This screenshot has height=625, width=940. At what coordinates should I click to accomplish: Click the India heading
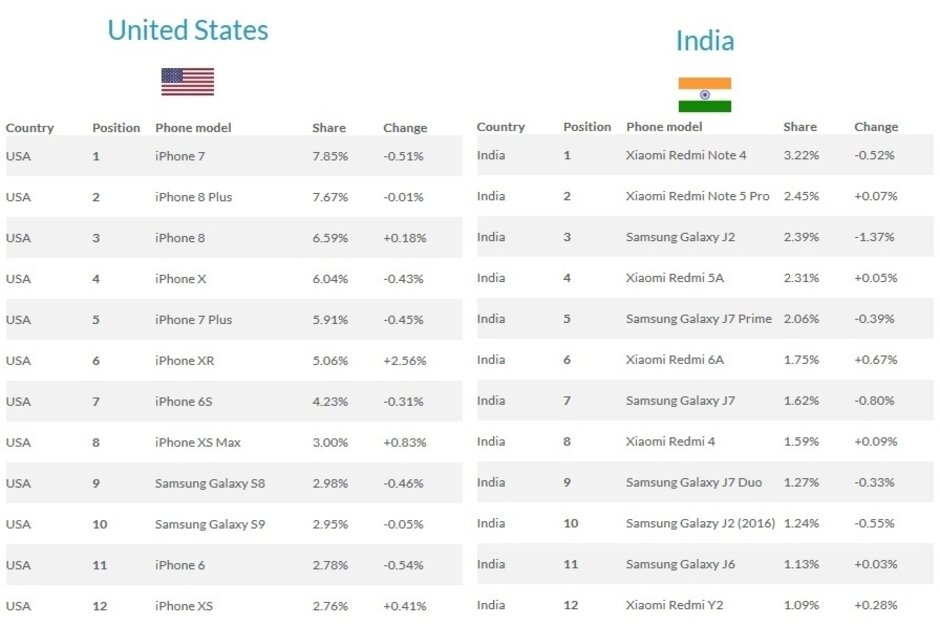tap(704, 41)
